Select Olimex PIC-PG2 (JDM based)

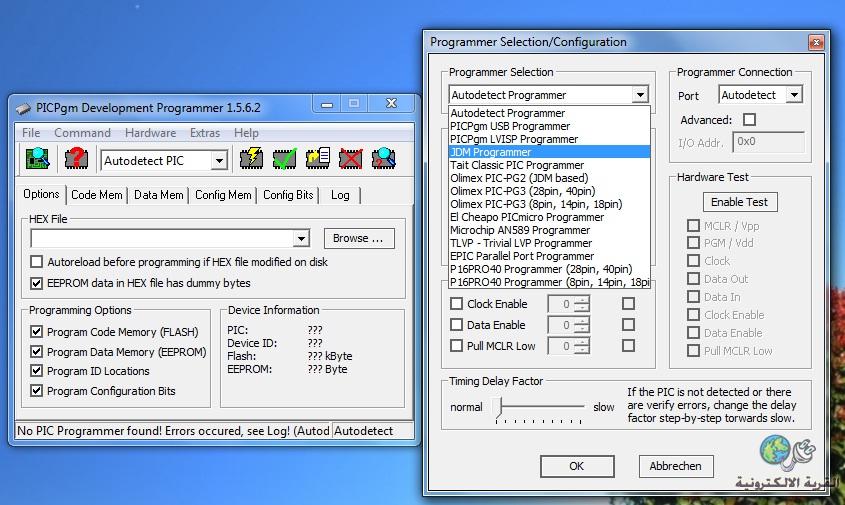(549, 178)
